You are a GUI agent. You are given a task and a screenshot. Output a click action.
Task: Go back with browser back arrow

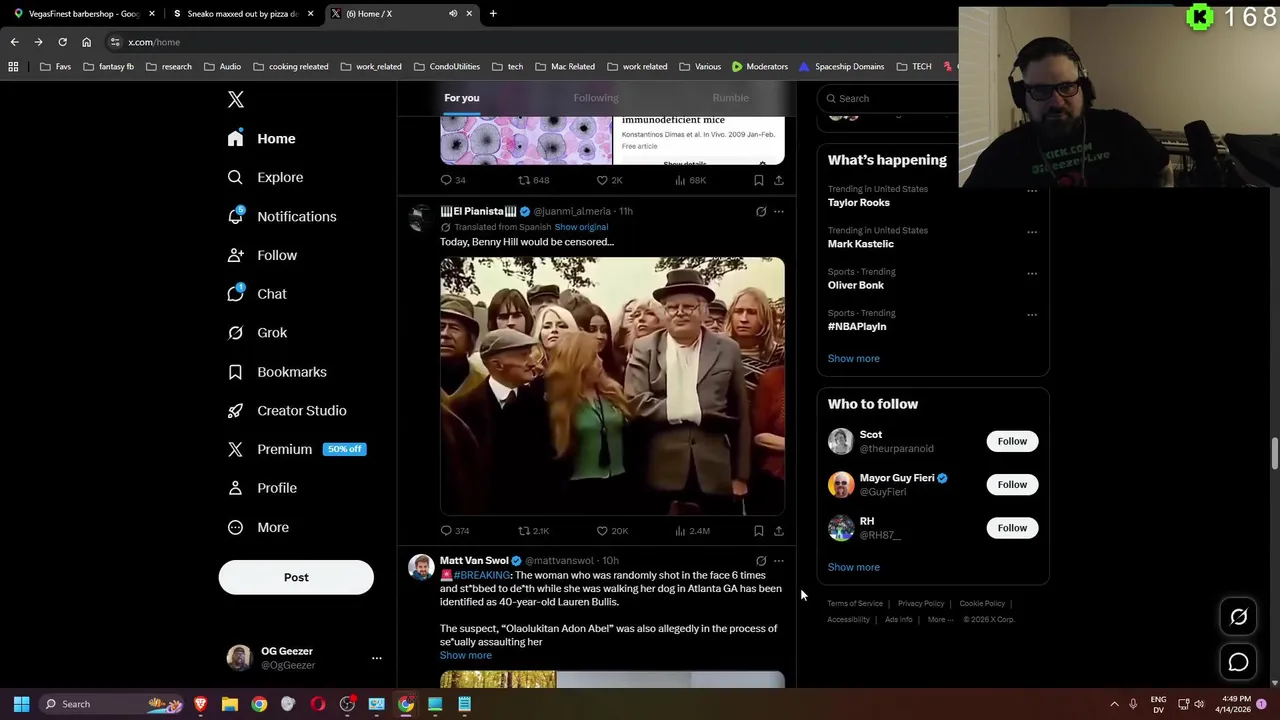14,42
